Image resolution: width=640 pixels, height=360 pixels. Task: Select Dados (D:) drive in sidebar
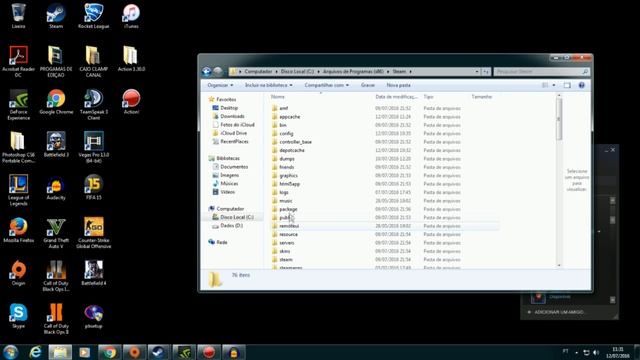coord(231,225)
